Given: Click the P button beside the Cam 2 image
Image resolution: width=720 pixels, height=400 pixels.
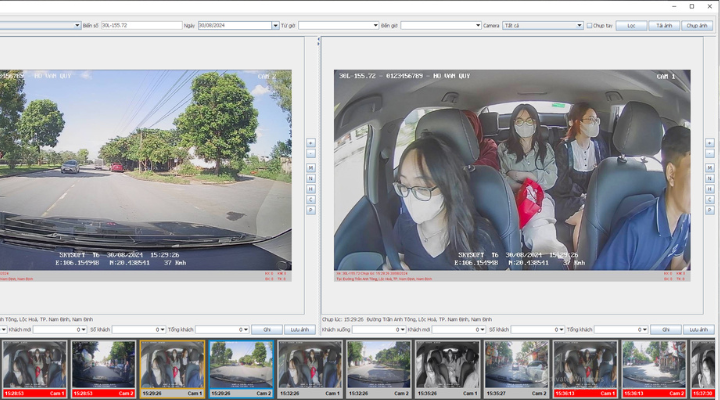Looking at the screenshot, I should [311, 210].
